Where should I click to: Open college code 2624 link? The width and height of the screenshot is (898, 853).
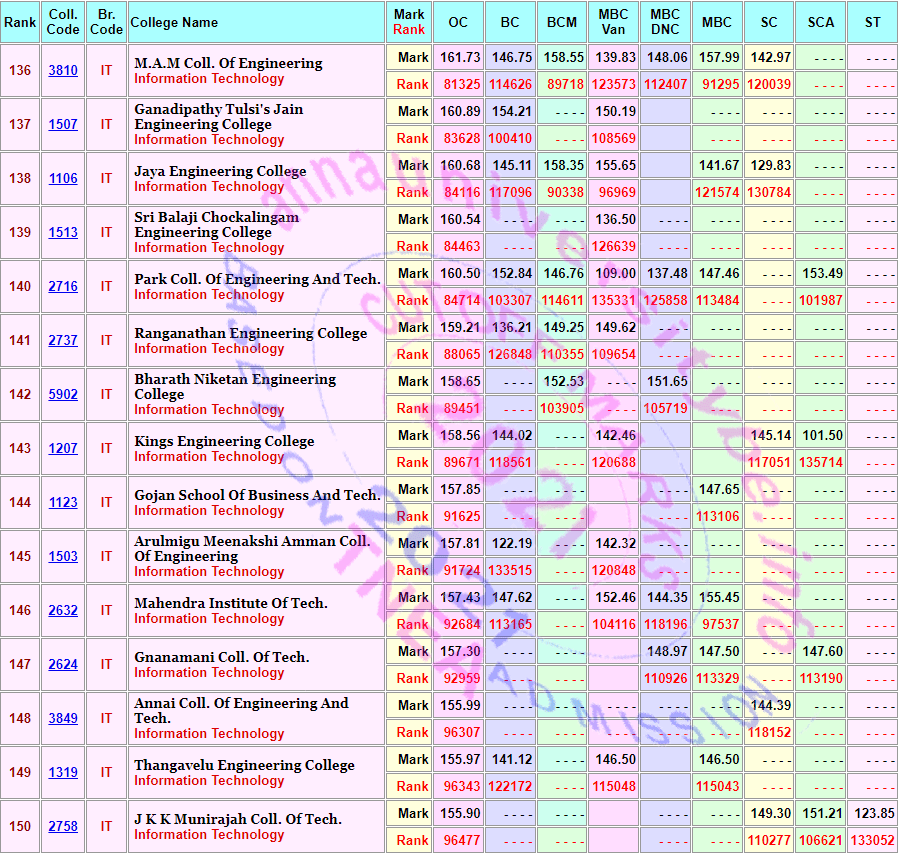(63, 664)
